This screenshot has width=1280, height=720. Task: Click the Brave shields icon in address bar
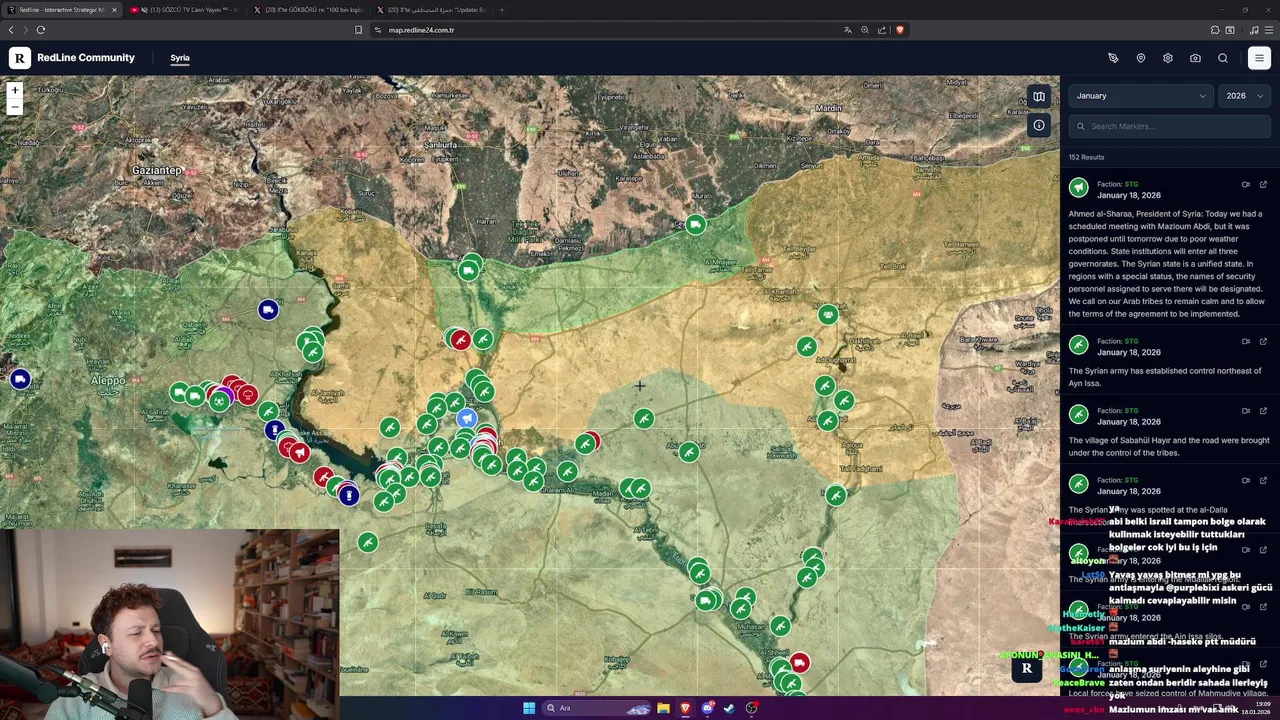point(899,30)
